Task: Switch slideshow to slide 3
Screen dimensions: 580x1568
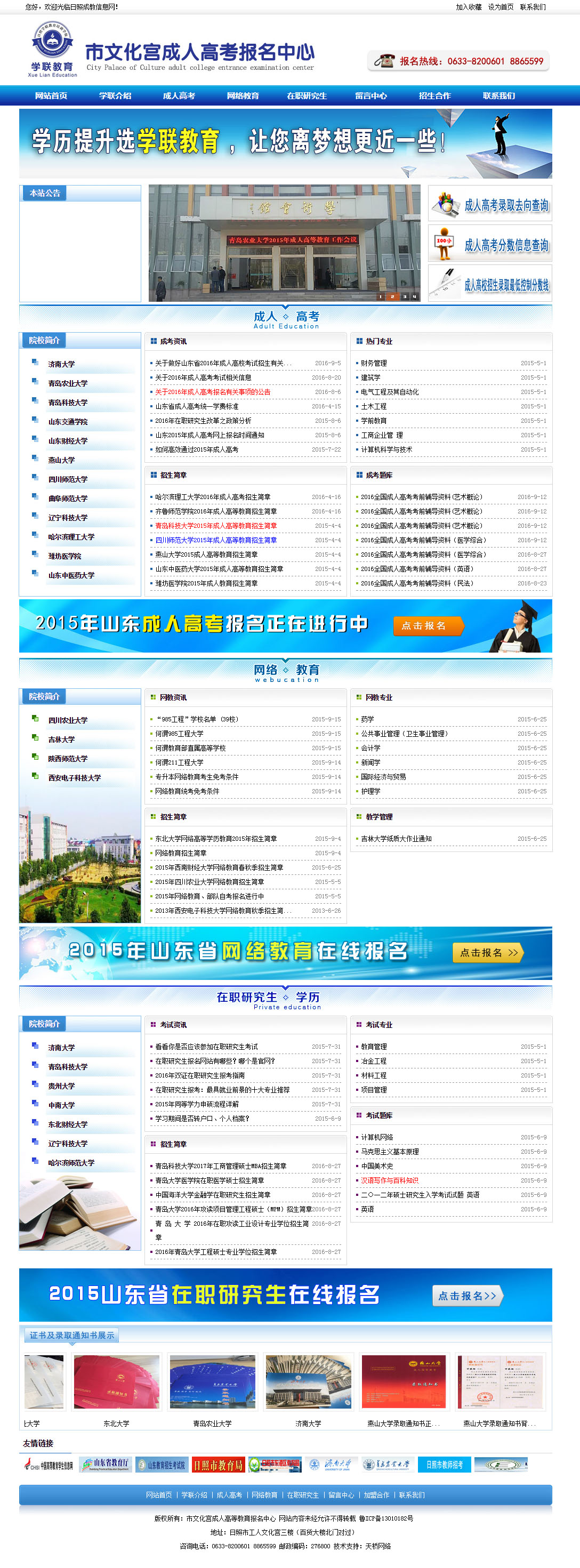Action: click(x=404, y=296)
